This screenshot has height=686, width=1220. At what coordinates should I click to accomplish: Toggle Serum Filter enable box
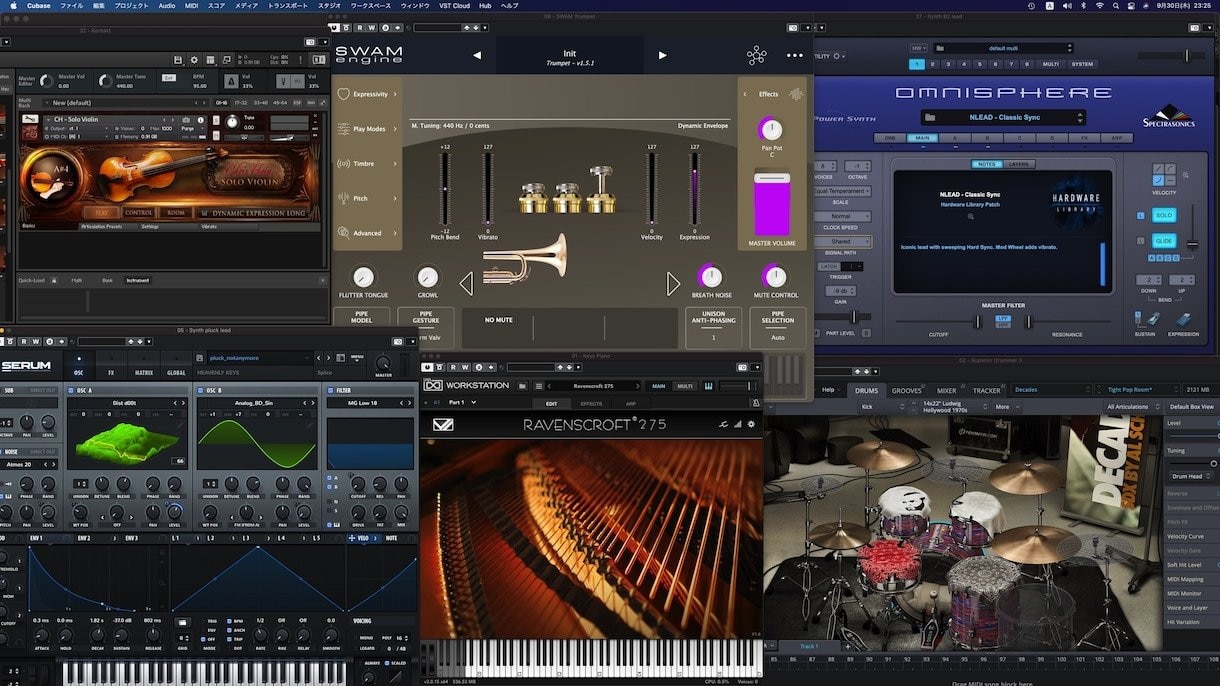(332, 390)
